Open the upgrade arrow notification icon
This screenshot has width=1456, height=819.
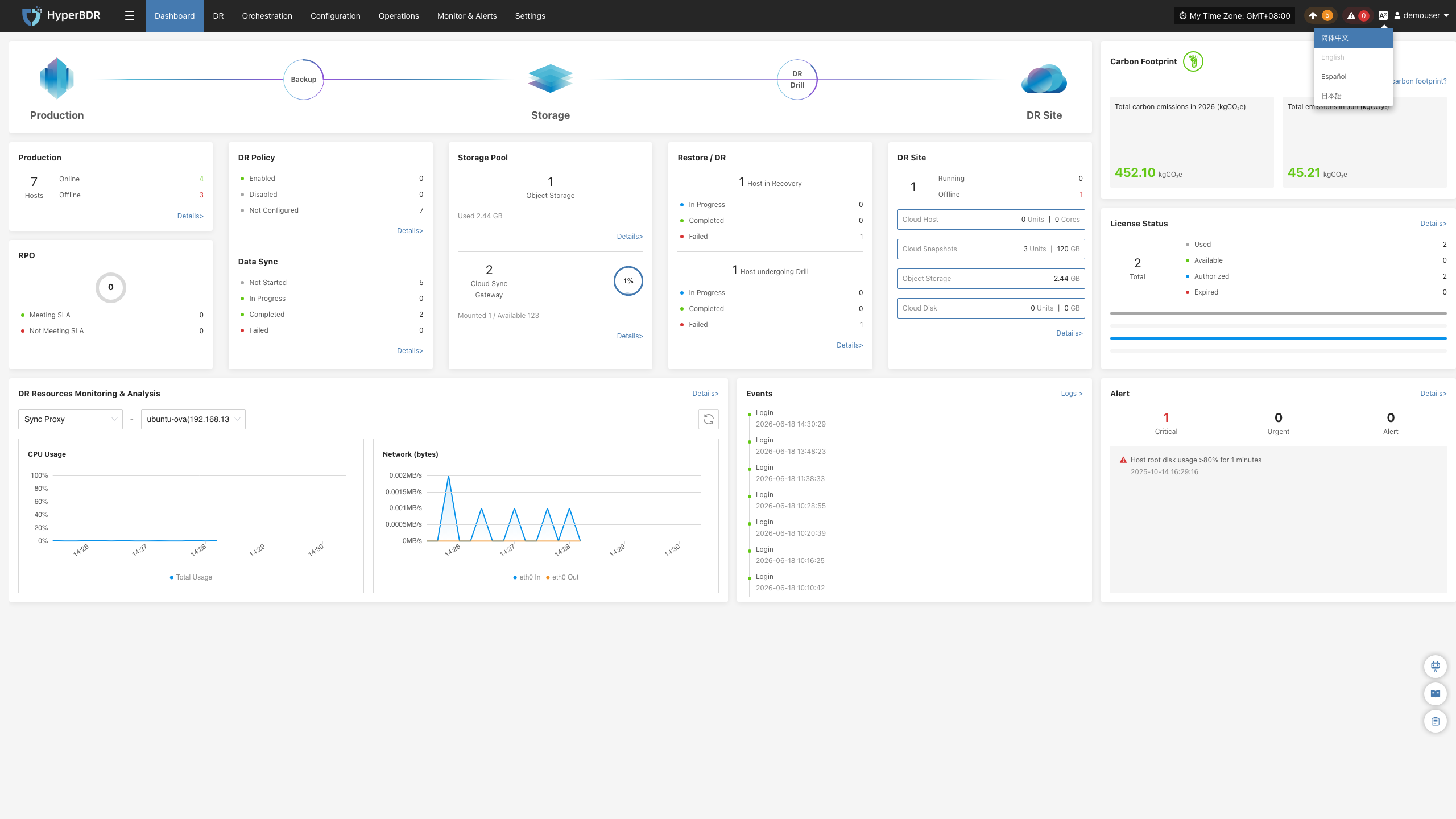[x=1313, y=16]
